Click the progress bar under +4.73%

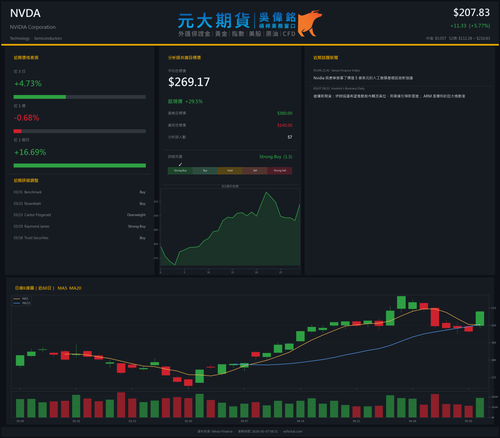tap(80, 97)
